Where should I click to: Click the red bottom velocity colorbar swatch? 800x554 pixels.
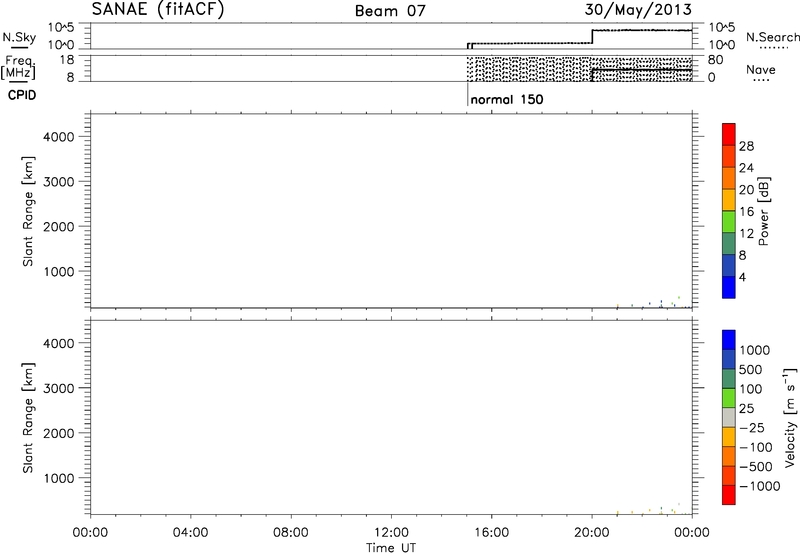(729, 495)
